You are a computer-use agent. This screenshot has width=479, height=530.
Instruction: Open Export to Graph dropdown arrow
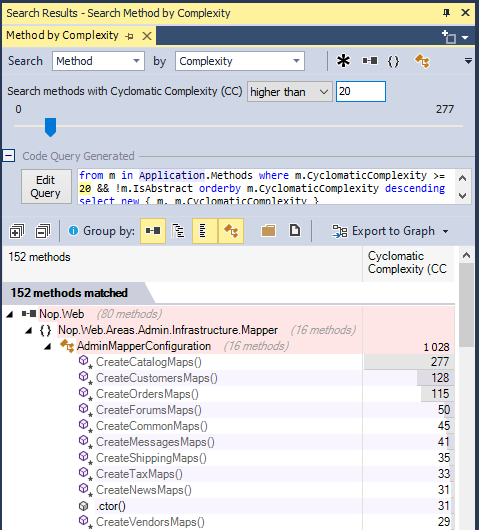[446, 232]
